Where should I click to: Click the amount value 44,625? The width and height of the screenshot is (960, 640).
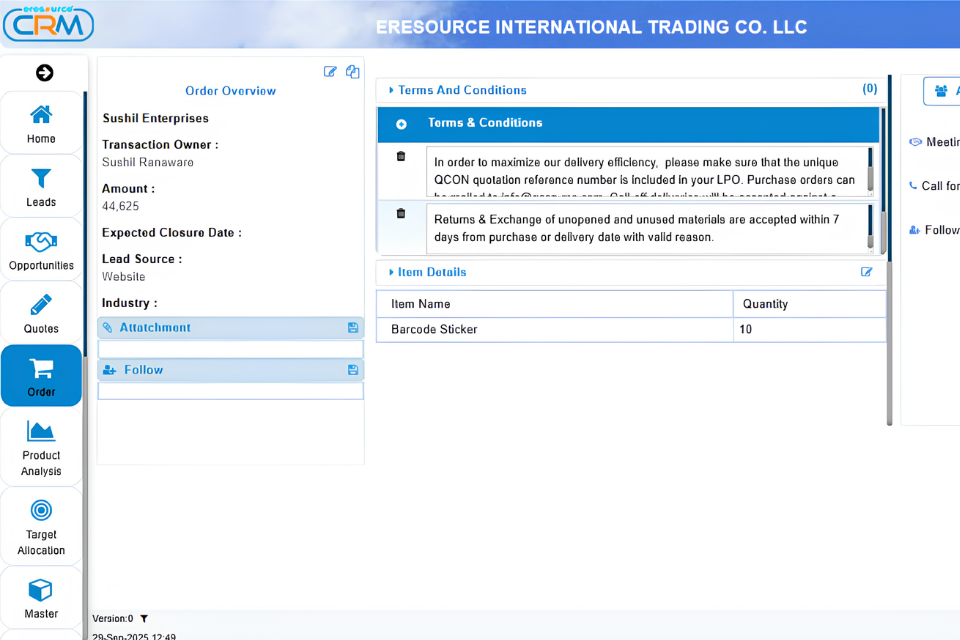tap(121, 206)
